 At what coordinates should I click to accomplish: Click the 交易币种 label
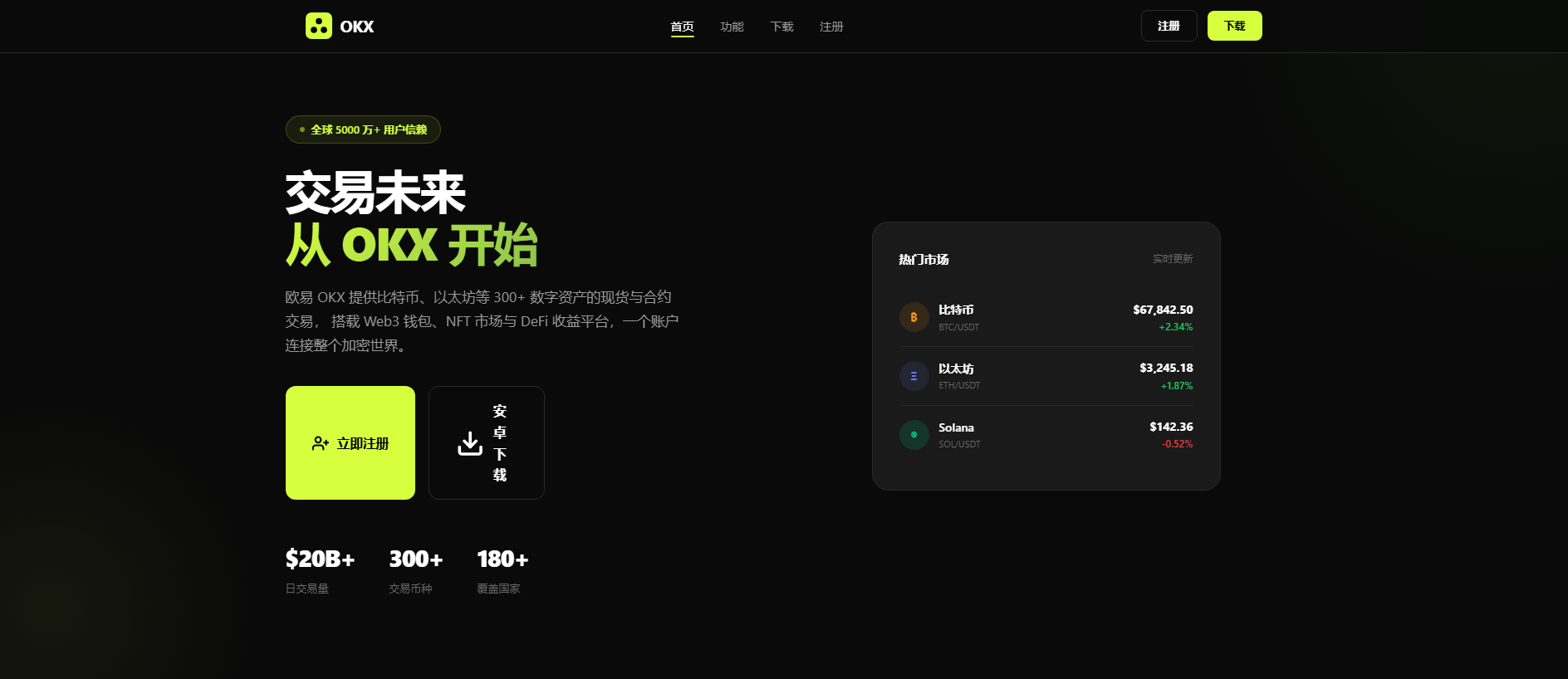(x=410, y=589)
